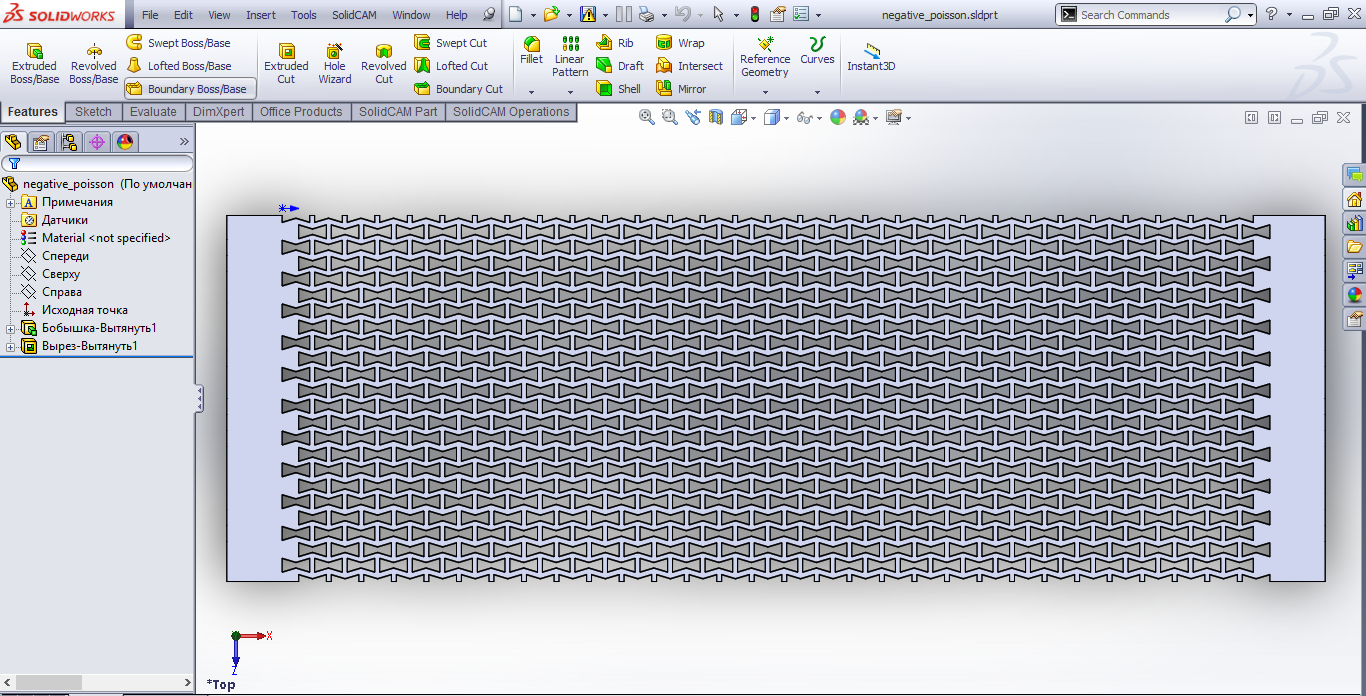
Task: Click the Boundary Cut tool
Action: click(x=459, y=89)
